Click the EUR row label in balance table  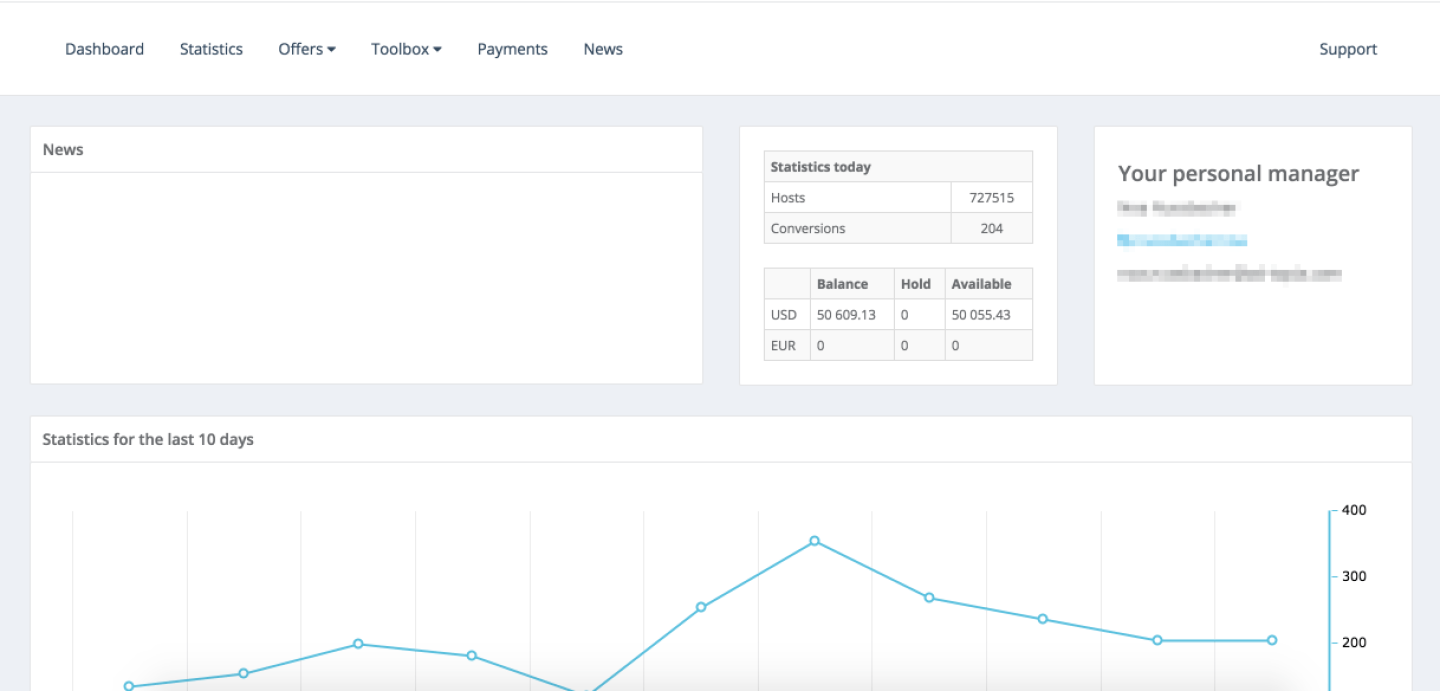tap(784, 345)
